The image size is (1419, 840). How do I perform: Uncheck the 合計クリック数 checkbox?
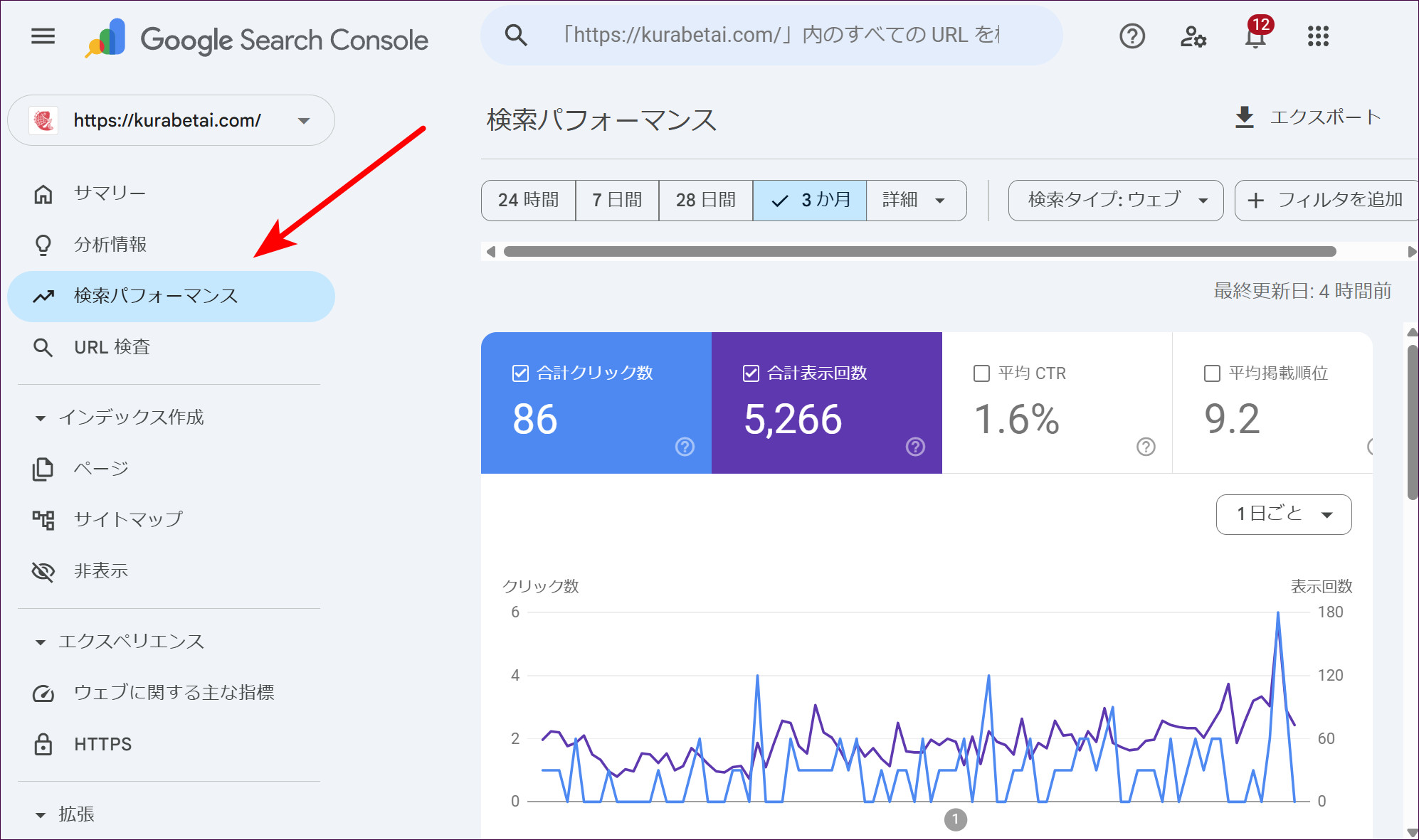[x=520, y=373]
